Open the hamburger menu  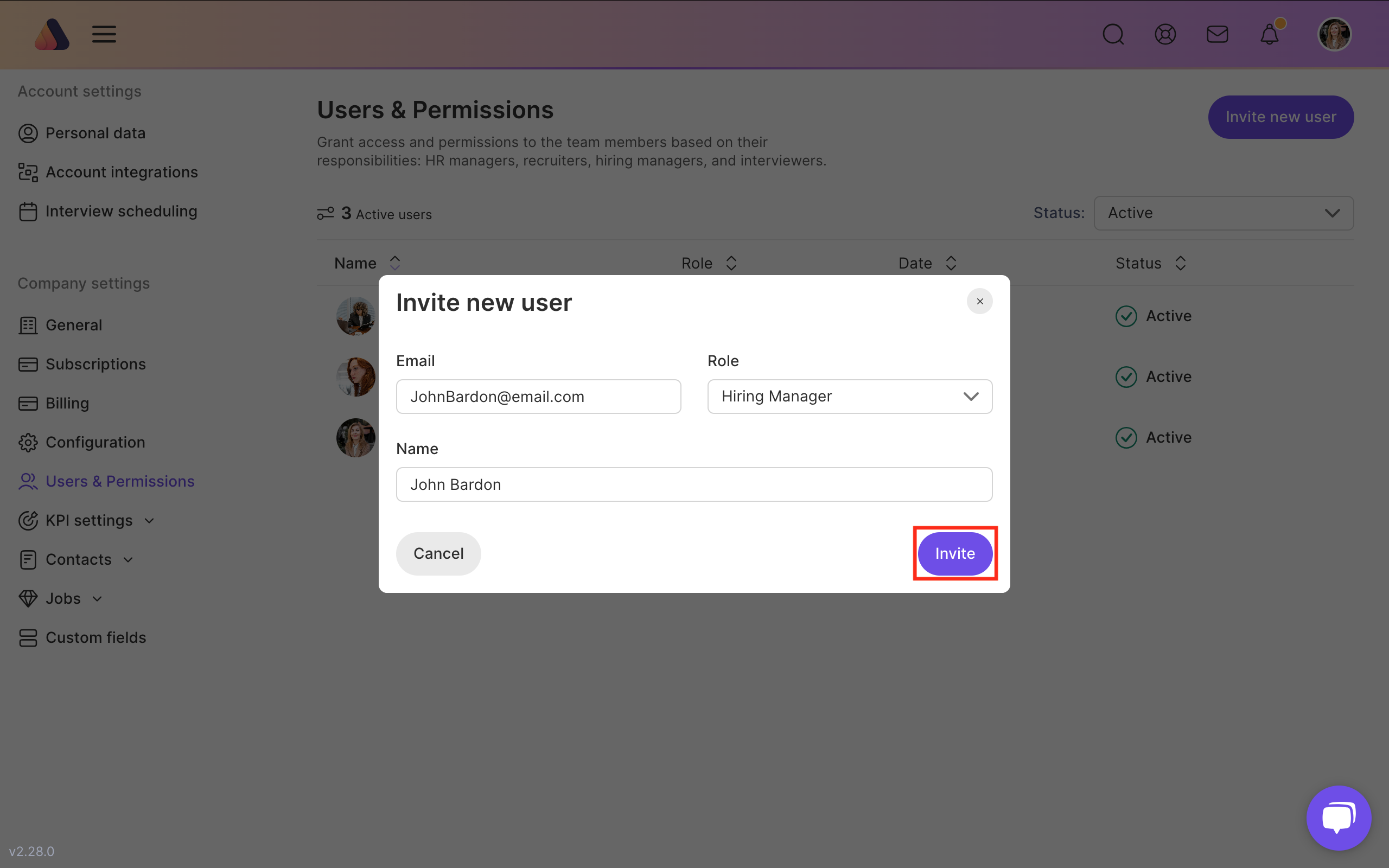click(104, 34)
